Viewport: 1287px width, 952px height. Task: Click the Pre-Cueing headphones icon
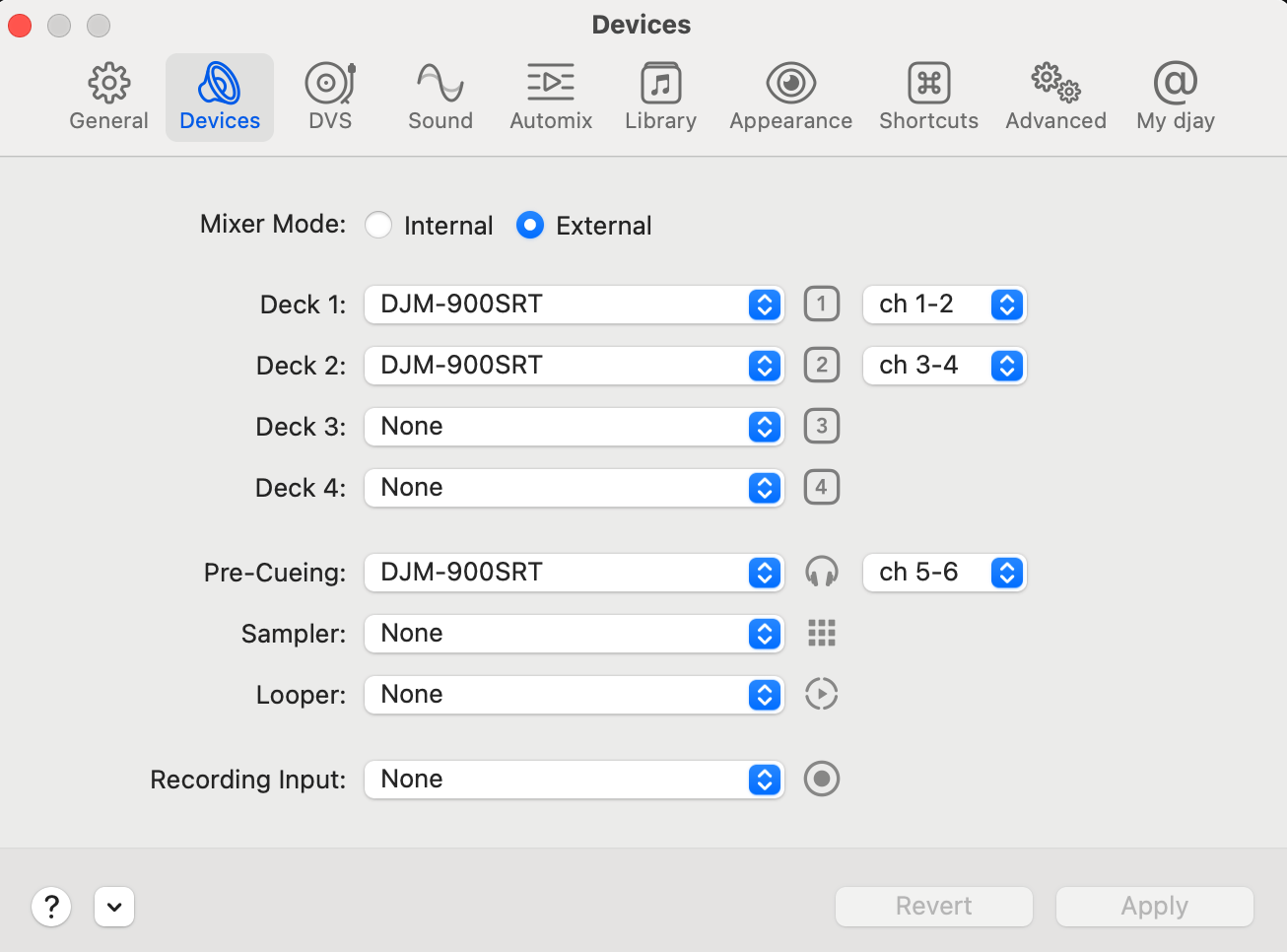[821, 572]
